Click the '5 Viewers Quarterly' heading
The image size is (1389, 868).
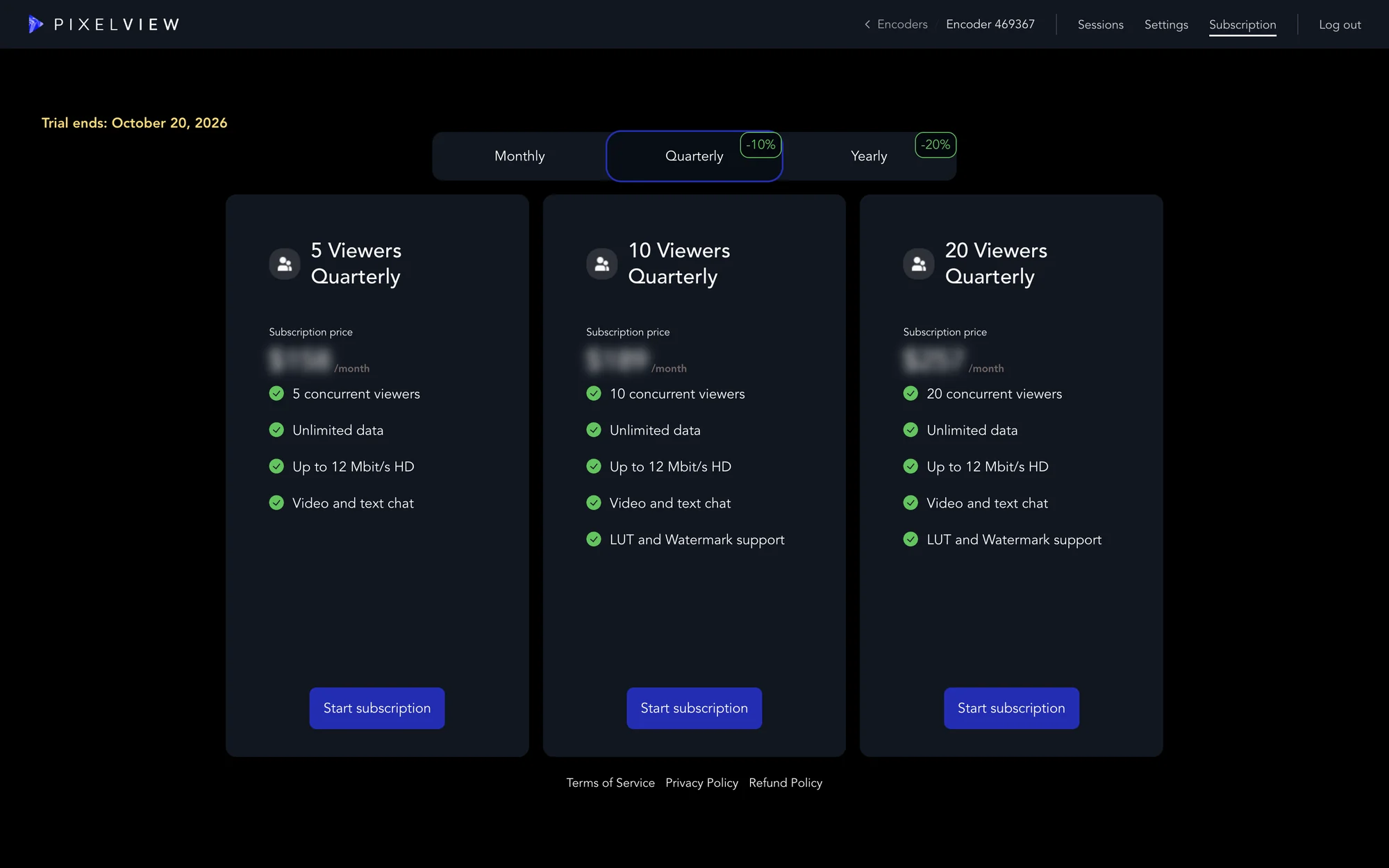(356, 263)
